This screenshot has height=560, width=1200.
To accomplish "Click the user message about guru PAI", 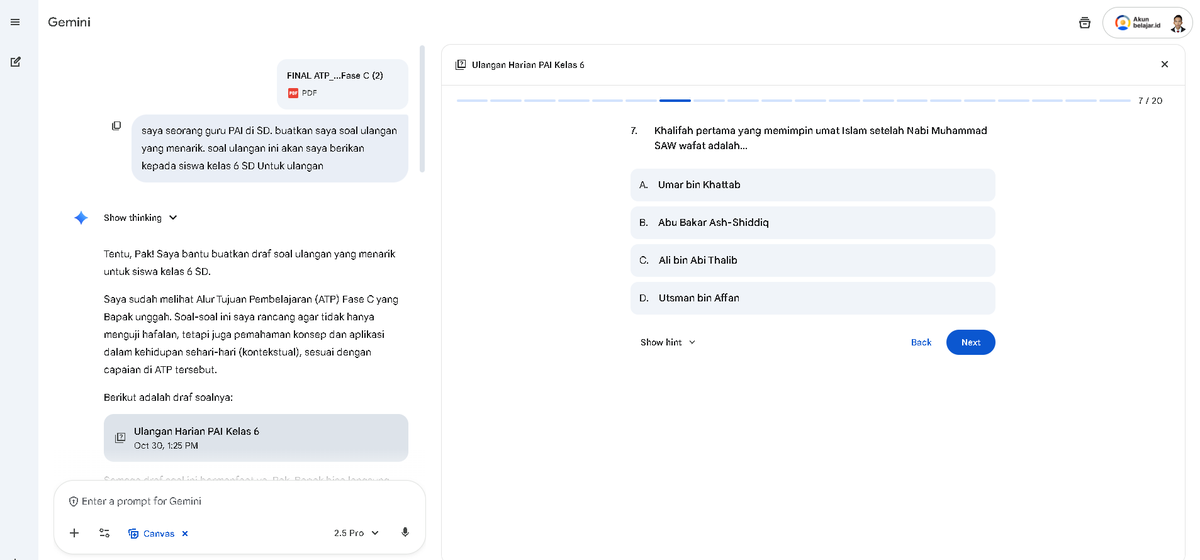I will pyautogui.click(x=270, y=148).
